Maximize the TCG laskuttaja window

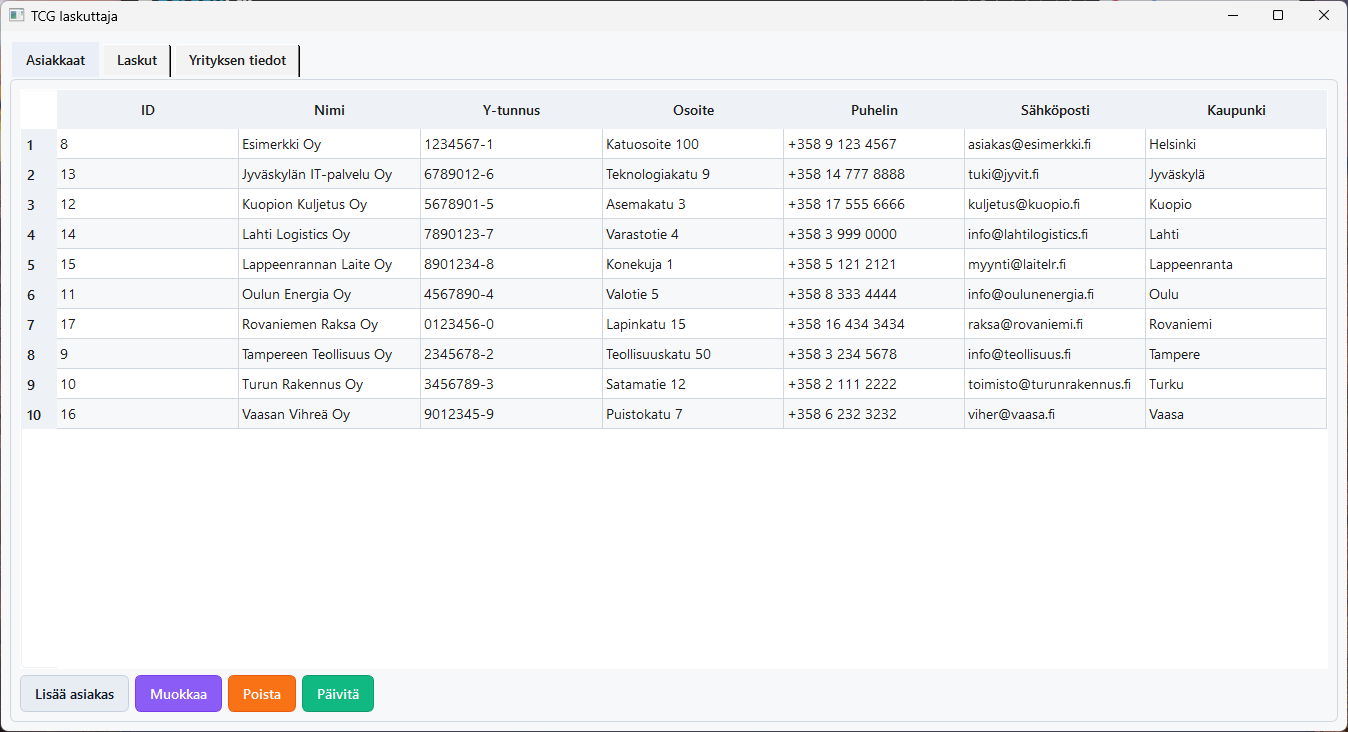click(x=1278, y=15)
